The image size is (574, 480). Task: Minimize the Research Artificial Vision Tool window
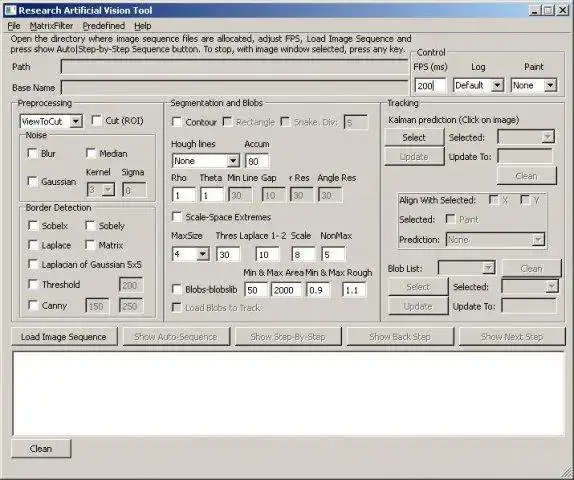535,10
